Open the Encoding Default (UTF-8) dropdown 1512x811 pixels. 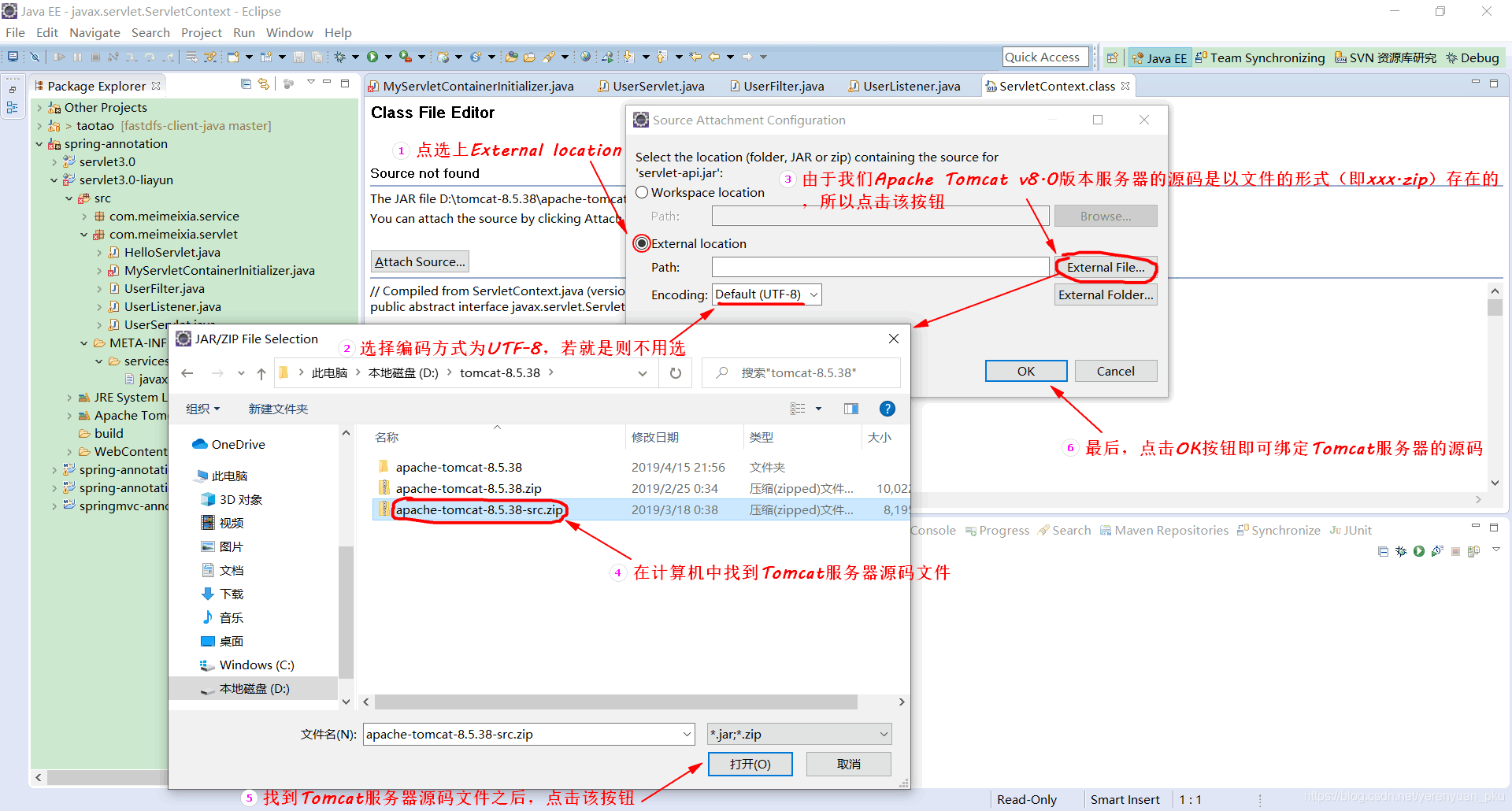pyautogui.click(x=766, y=294)
